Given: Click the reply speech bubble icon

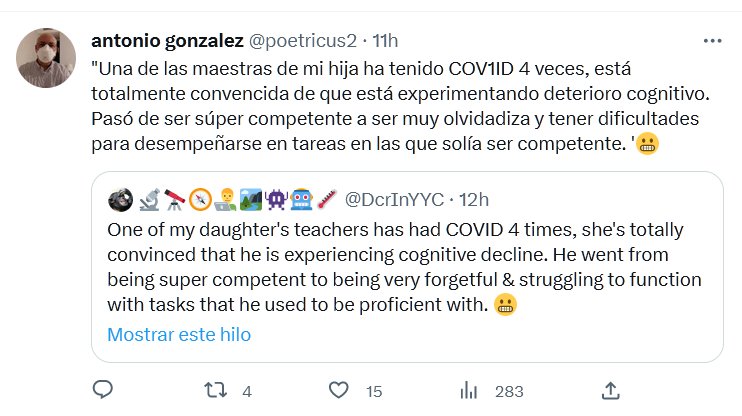Looking at the screenshot, I should [x=102, y=390].
